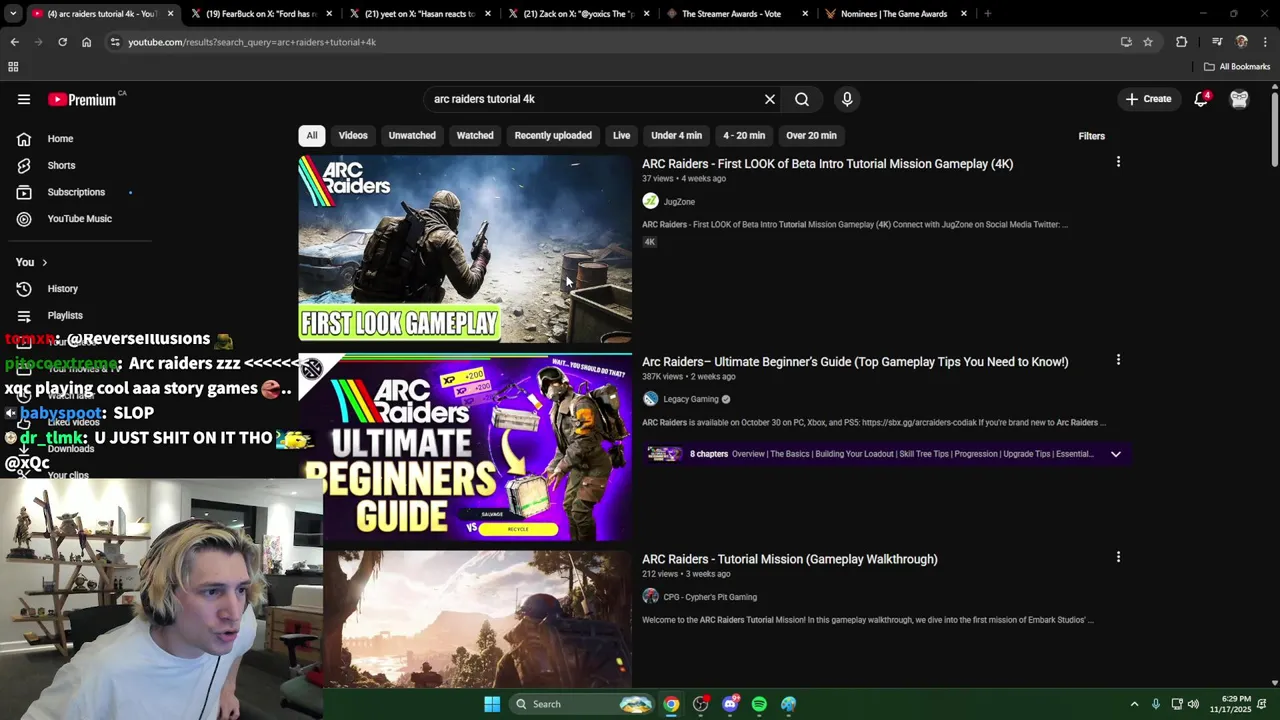Image resolution: width=1280 pixels, height=720 pixels.
Task: Submit search with the magnifier icon
Action: pyautogui.click(x=802, y=99)
